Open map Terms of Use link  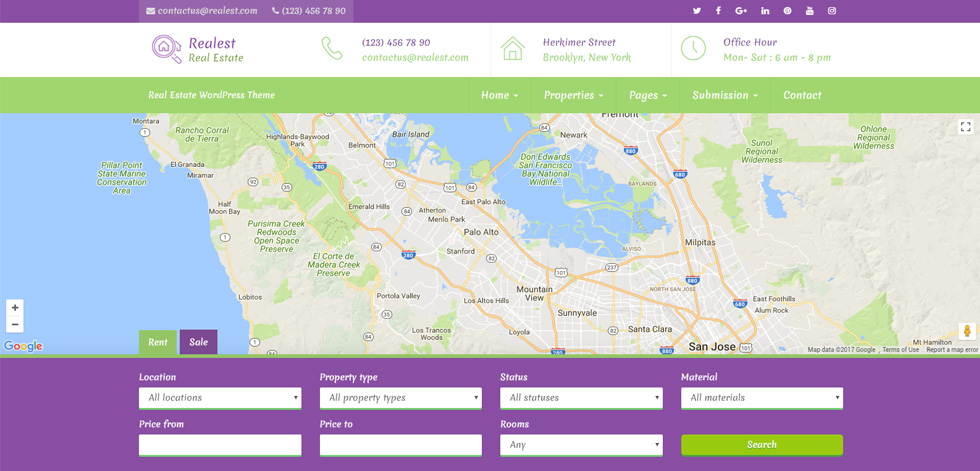coord(901,350)
